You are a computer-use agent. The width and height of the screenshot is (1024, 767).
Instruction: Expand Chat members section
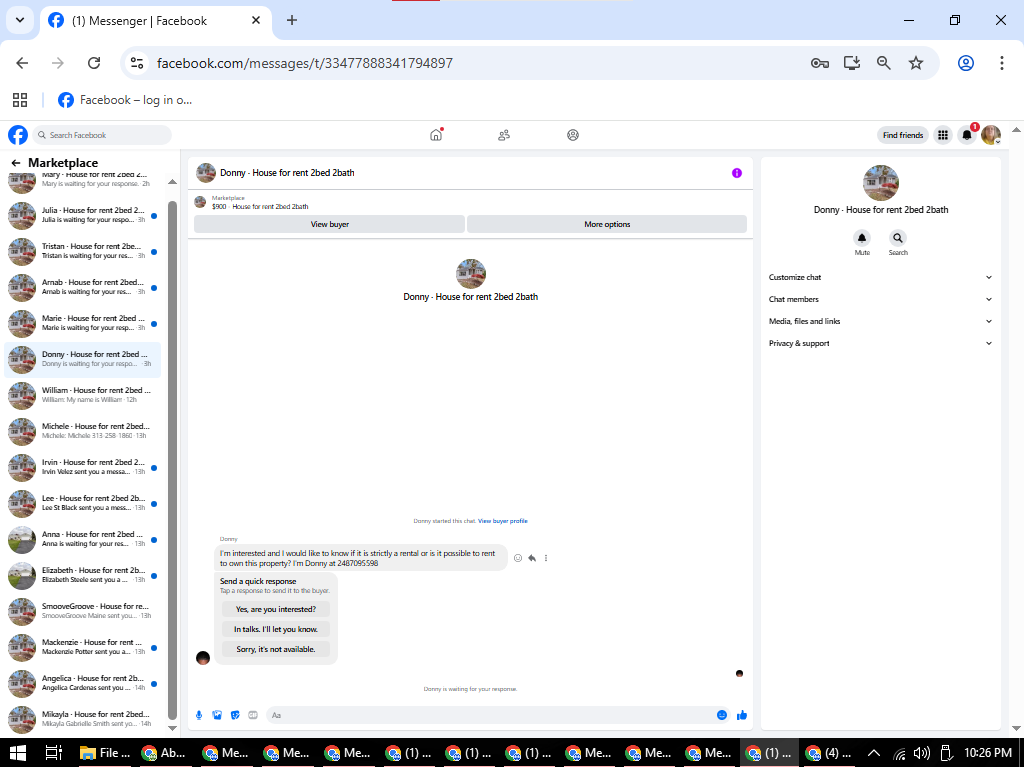tap(880, 299)
